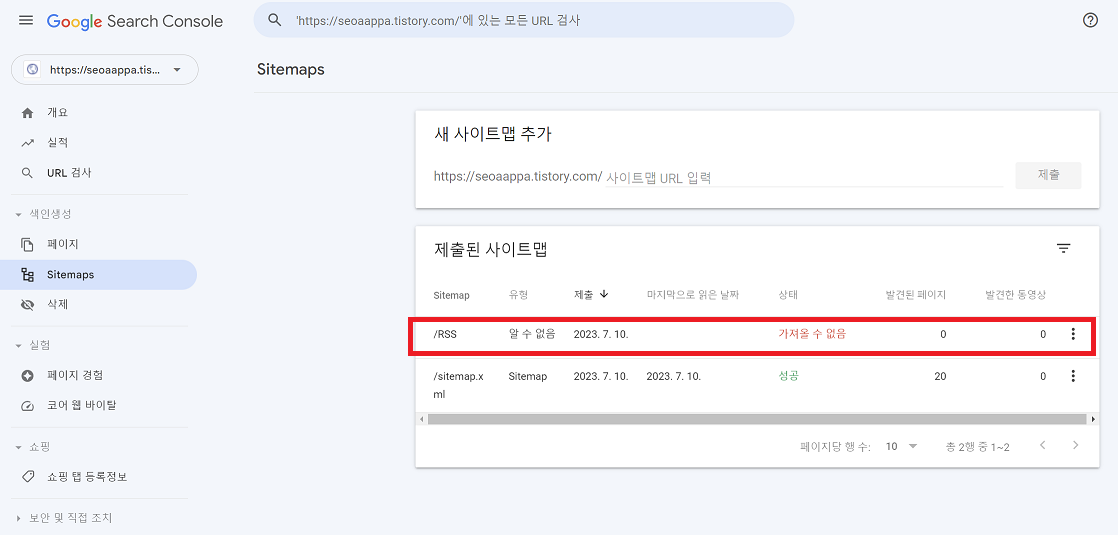
Task: Open the main hamburger menu
Action: 26,21
